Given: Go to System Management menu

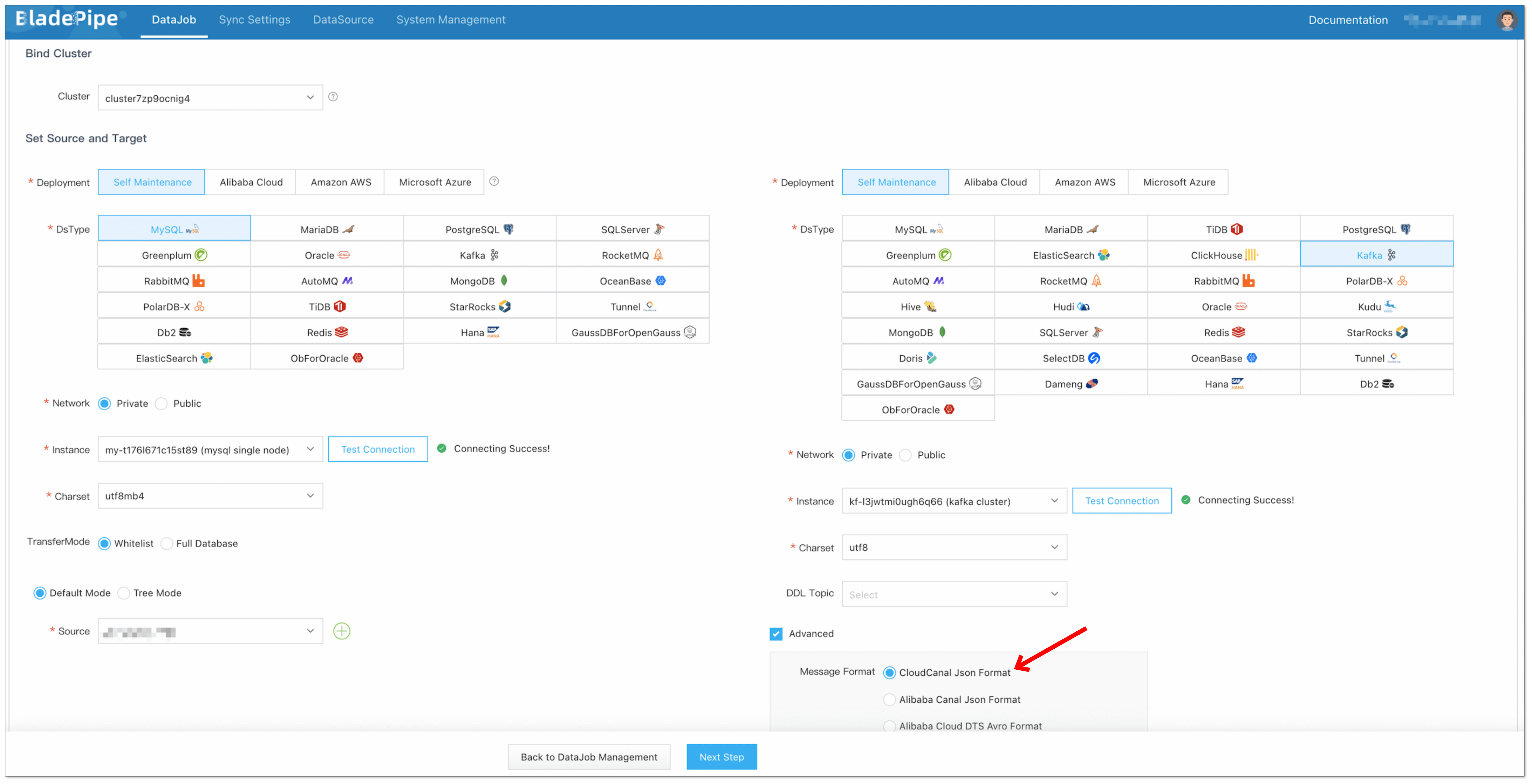Looking at the screenshot, I should pyautogui.click(x=450, y=20).
